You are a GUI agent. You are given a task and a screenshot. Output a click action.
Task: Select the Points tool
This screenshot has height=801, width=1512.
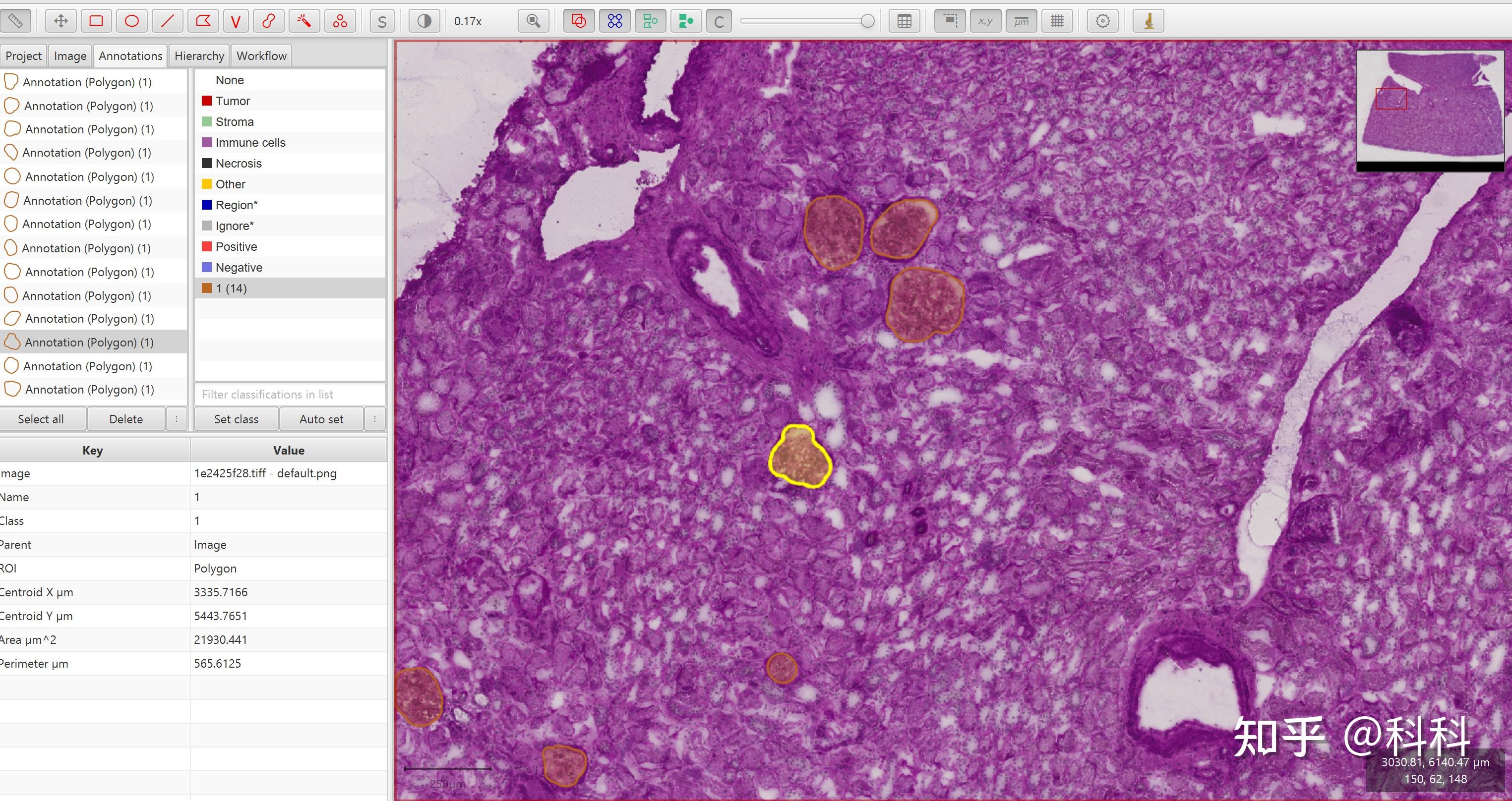[340, 21]
